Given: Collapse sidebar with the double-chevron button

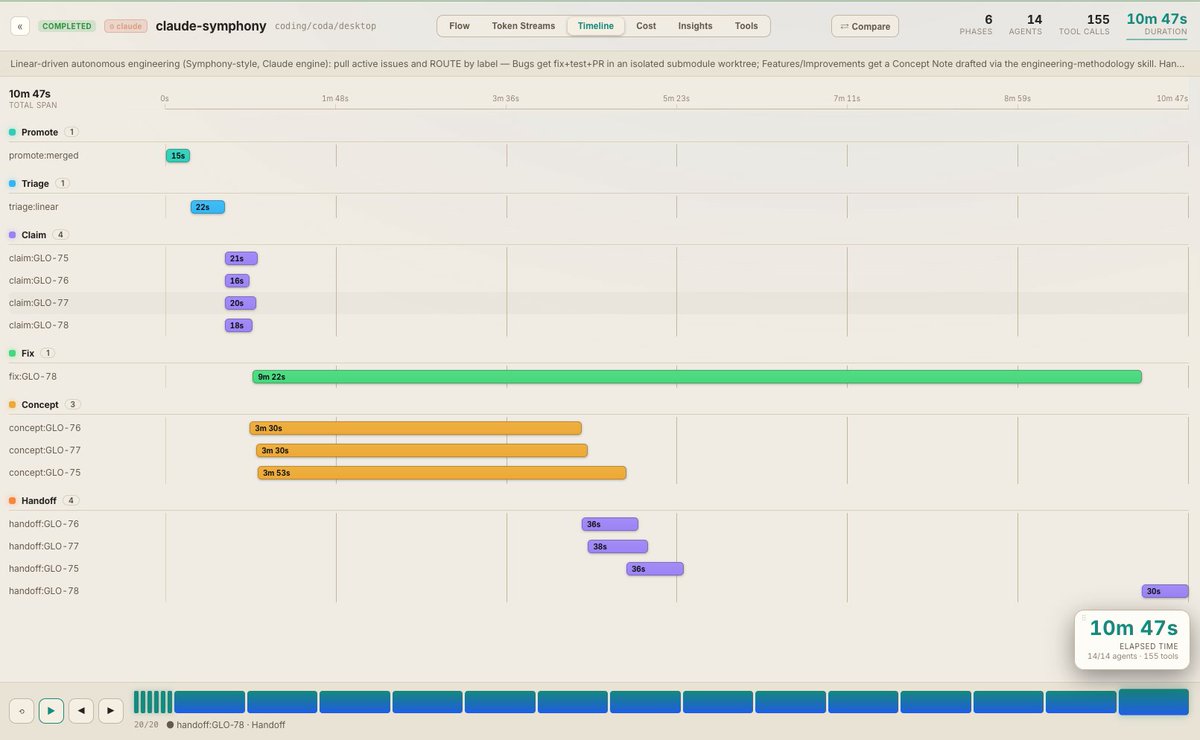Looking at the screenshot, I should pos(20,25).
